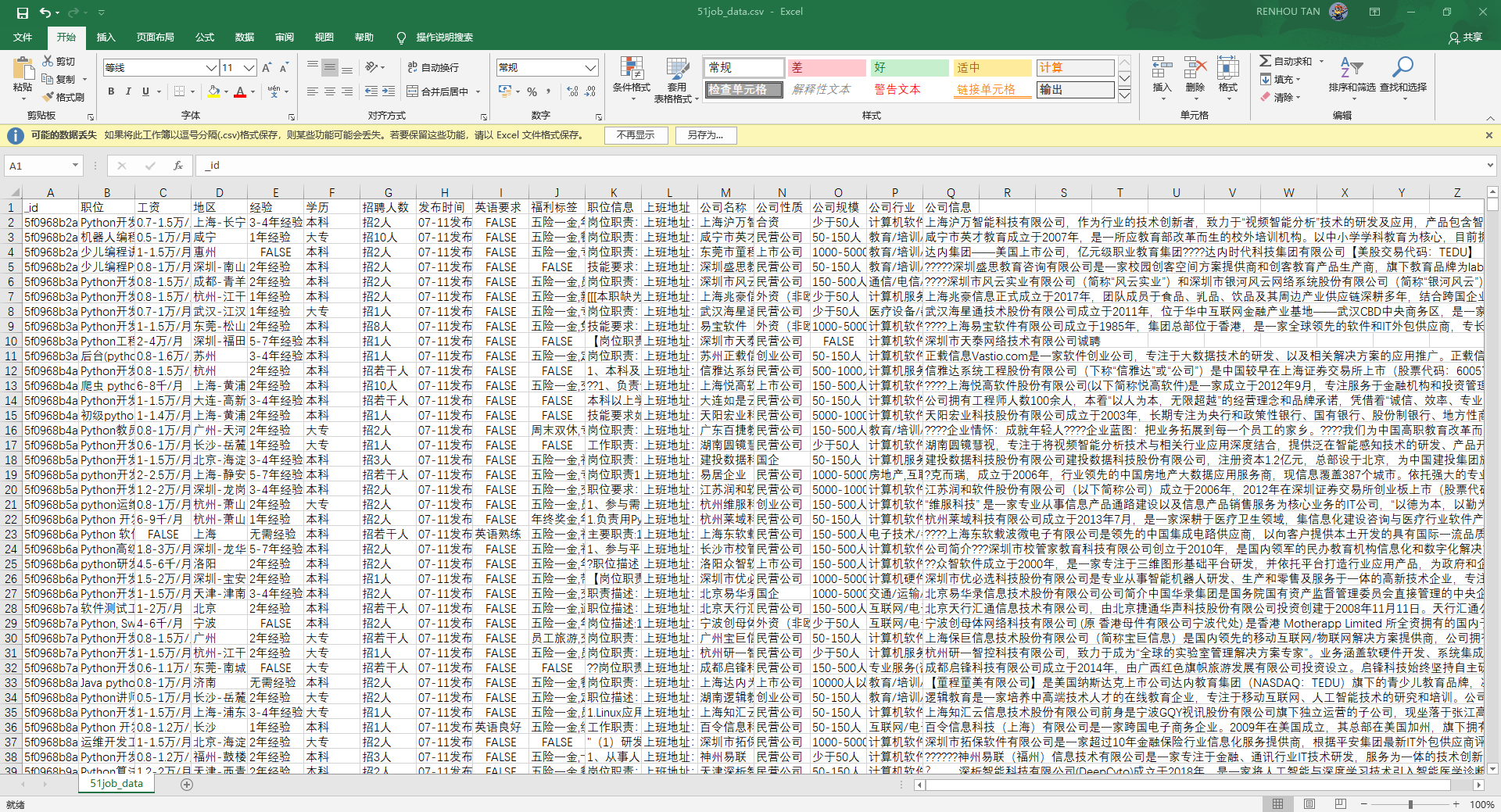This screenshot has height=812, width=1501.
Task: Switch to Page Layout view in status bar
Action: [1309, 804]
